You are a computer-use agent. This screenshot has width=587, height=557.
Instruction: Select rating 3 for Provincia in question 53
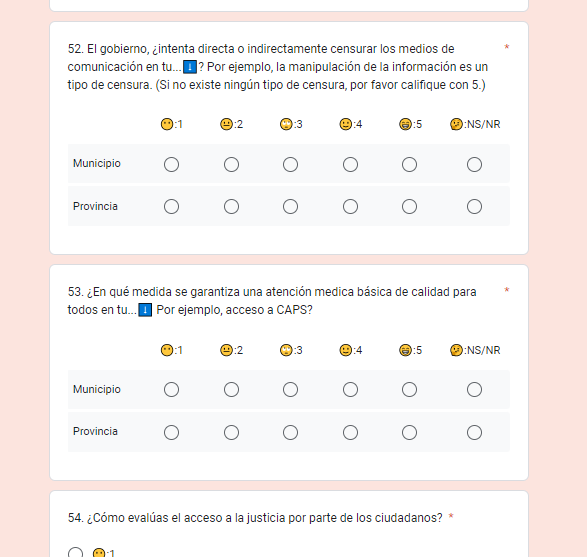[291, 433]
